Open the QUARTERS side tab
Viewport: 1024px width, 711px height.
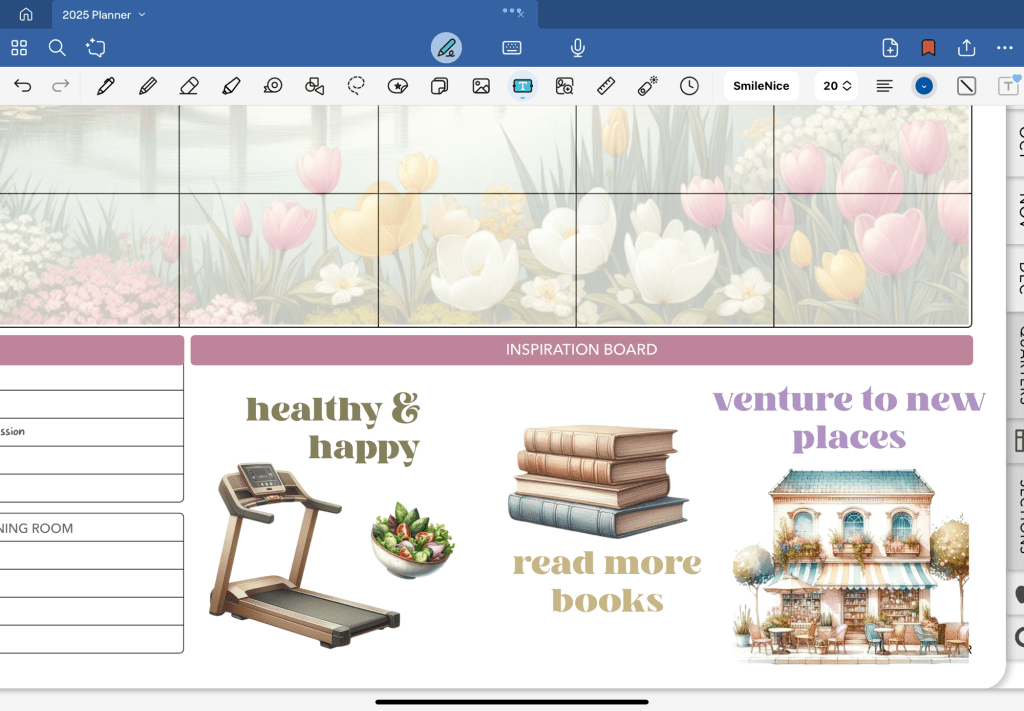point(1015,362)
